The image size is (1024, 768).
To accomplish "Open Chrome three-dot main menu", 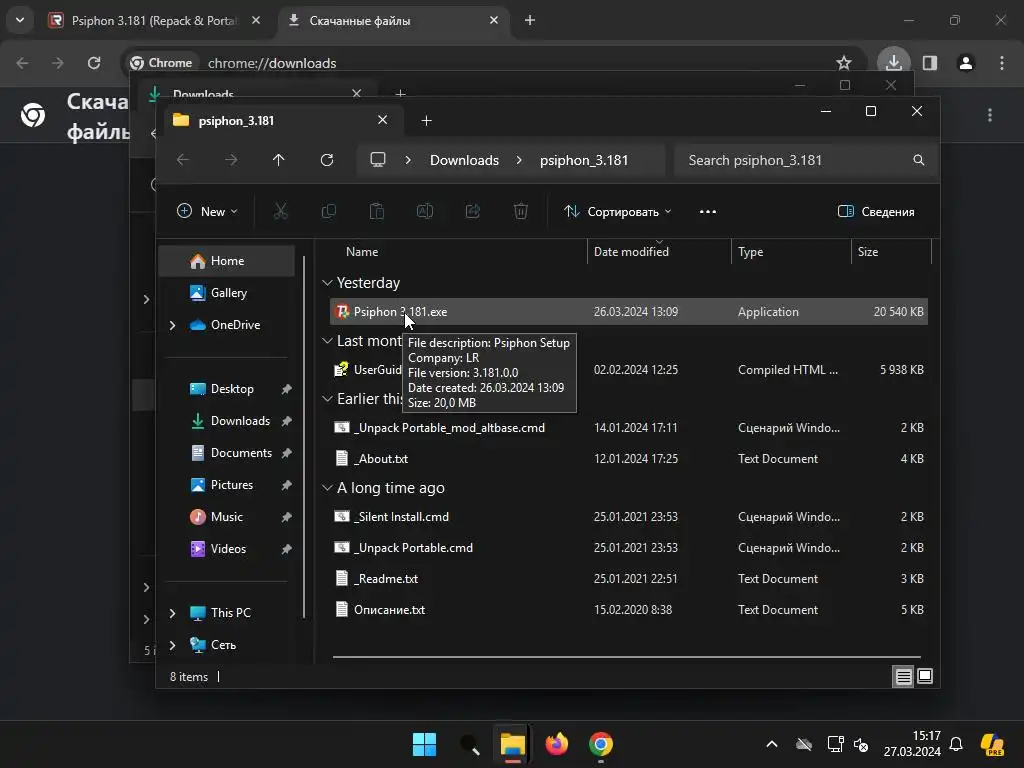I will (x=1002, y=63).
